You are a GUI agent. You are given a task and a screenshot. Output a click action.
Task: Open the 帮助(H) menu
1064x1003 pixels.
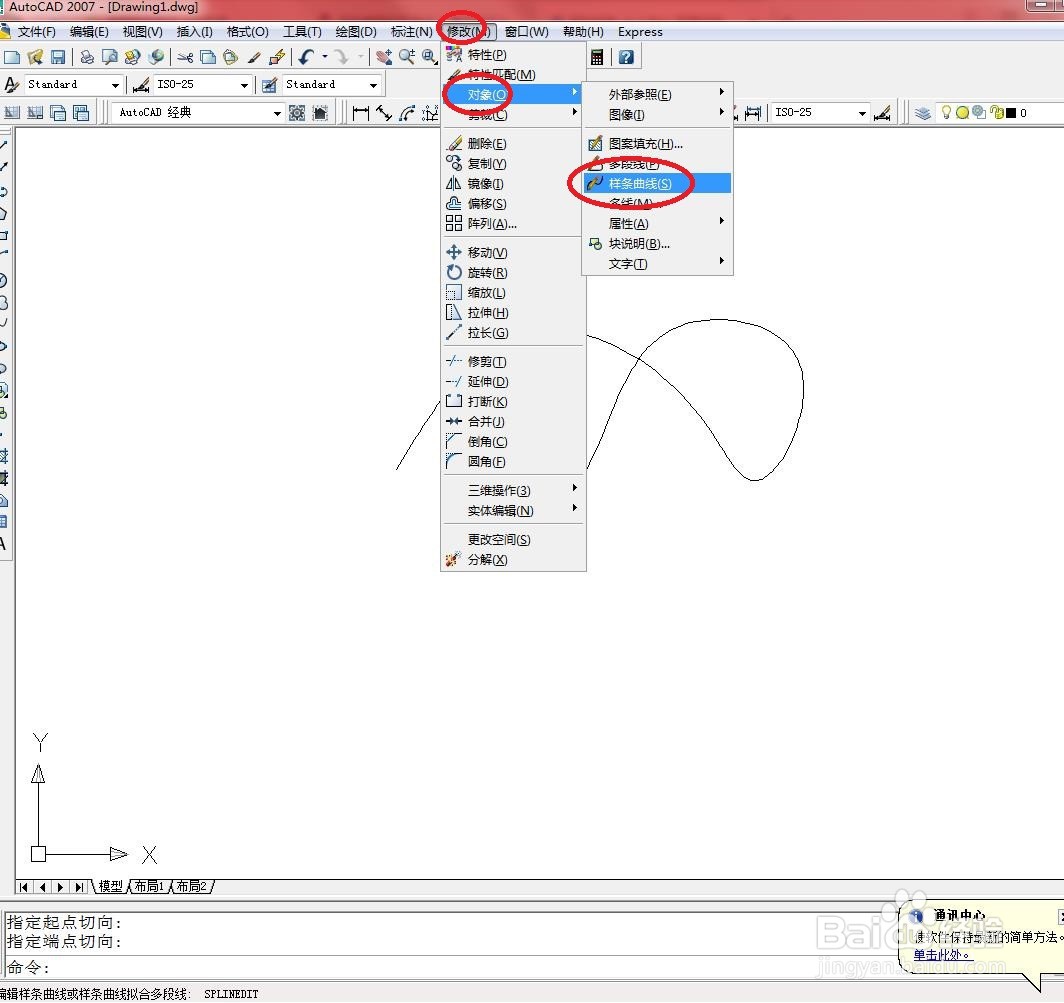point(583,32)
